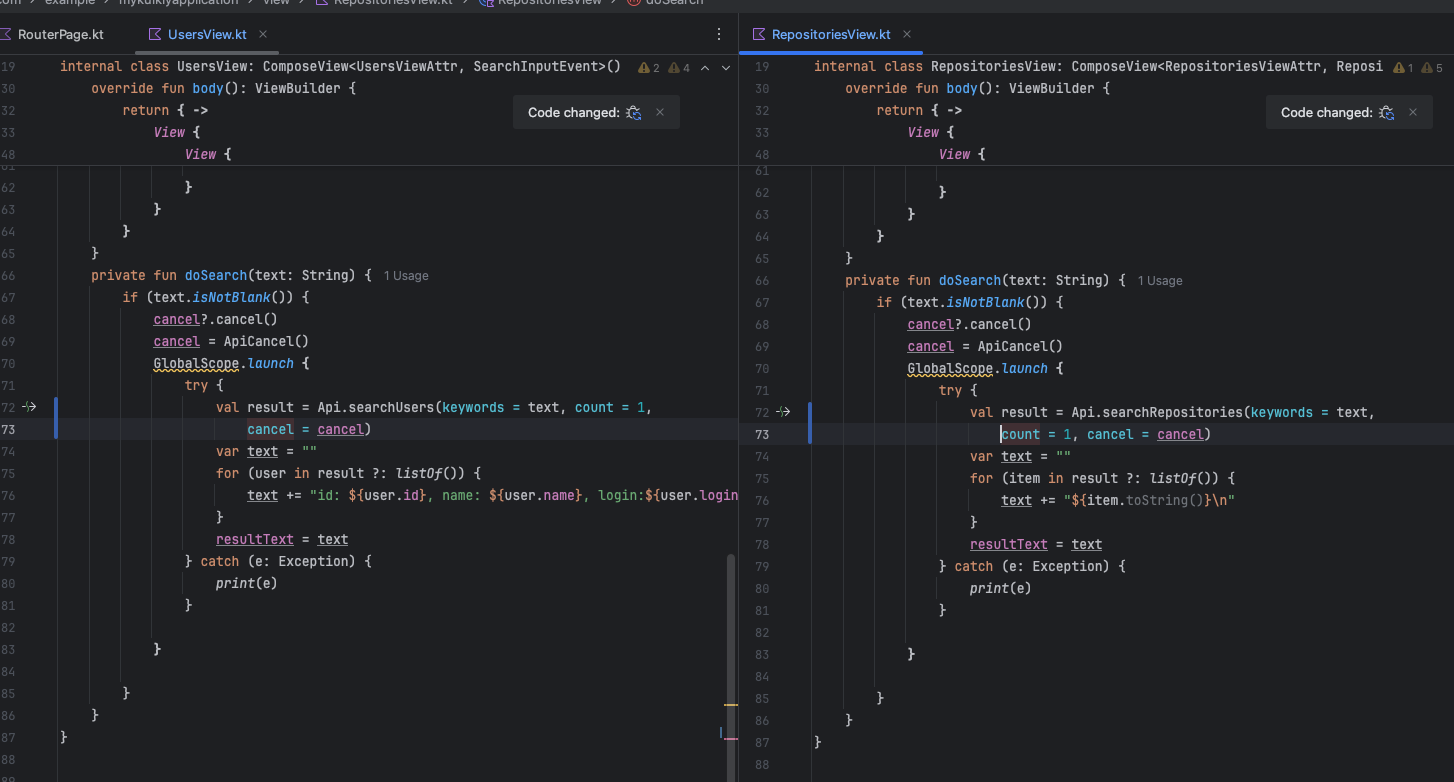Open tab options menu for left editor
Screen dimensions: 1454x782
pyautogui.click(x=719, y=34)
